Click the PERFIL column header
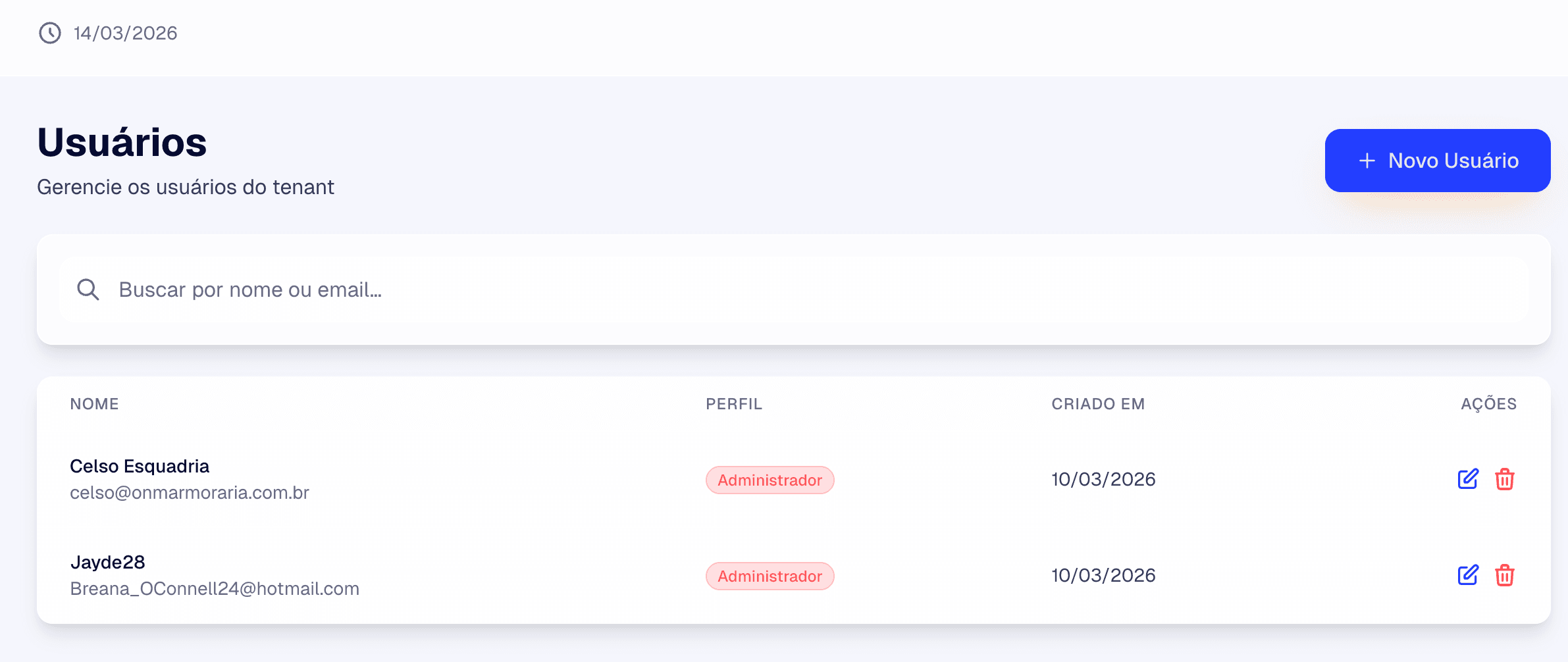The height and width of the screenshot is (662, 1568). tap(734, 404)
